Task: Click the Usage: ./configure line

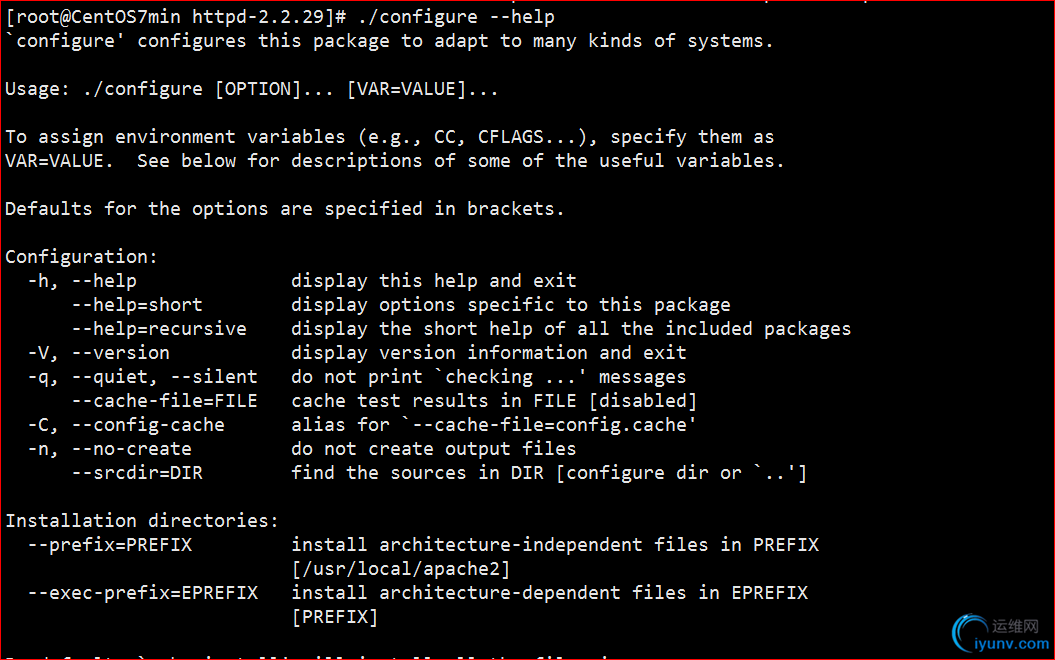Action: 252,89
